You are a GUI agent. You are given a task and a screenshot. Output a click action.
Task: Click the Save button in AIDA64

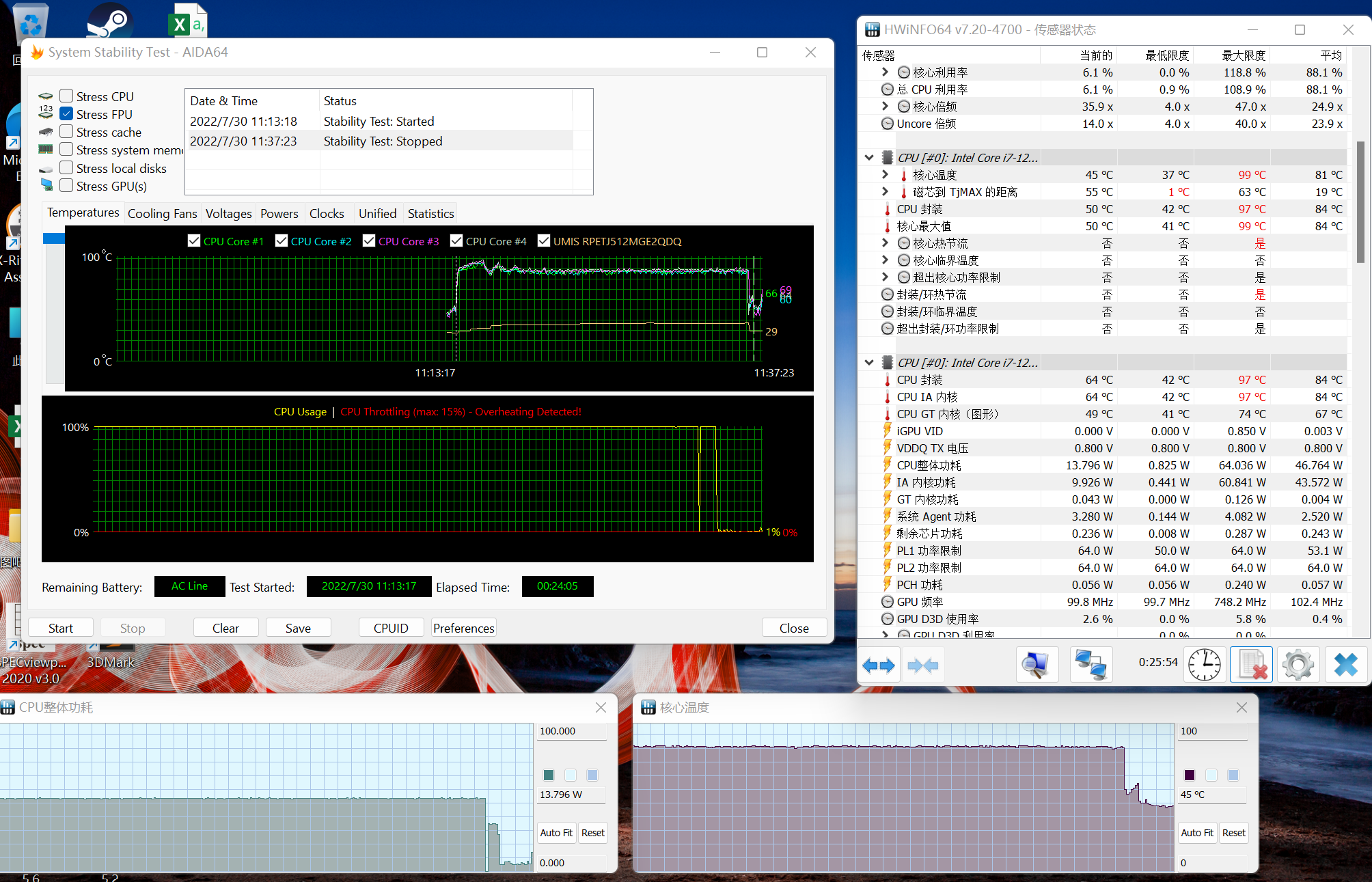tap(298, 628)
